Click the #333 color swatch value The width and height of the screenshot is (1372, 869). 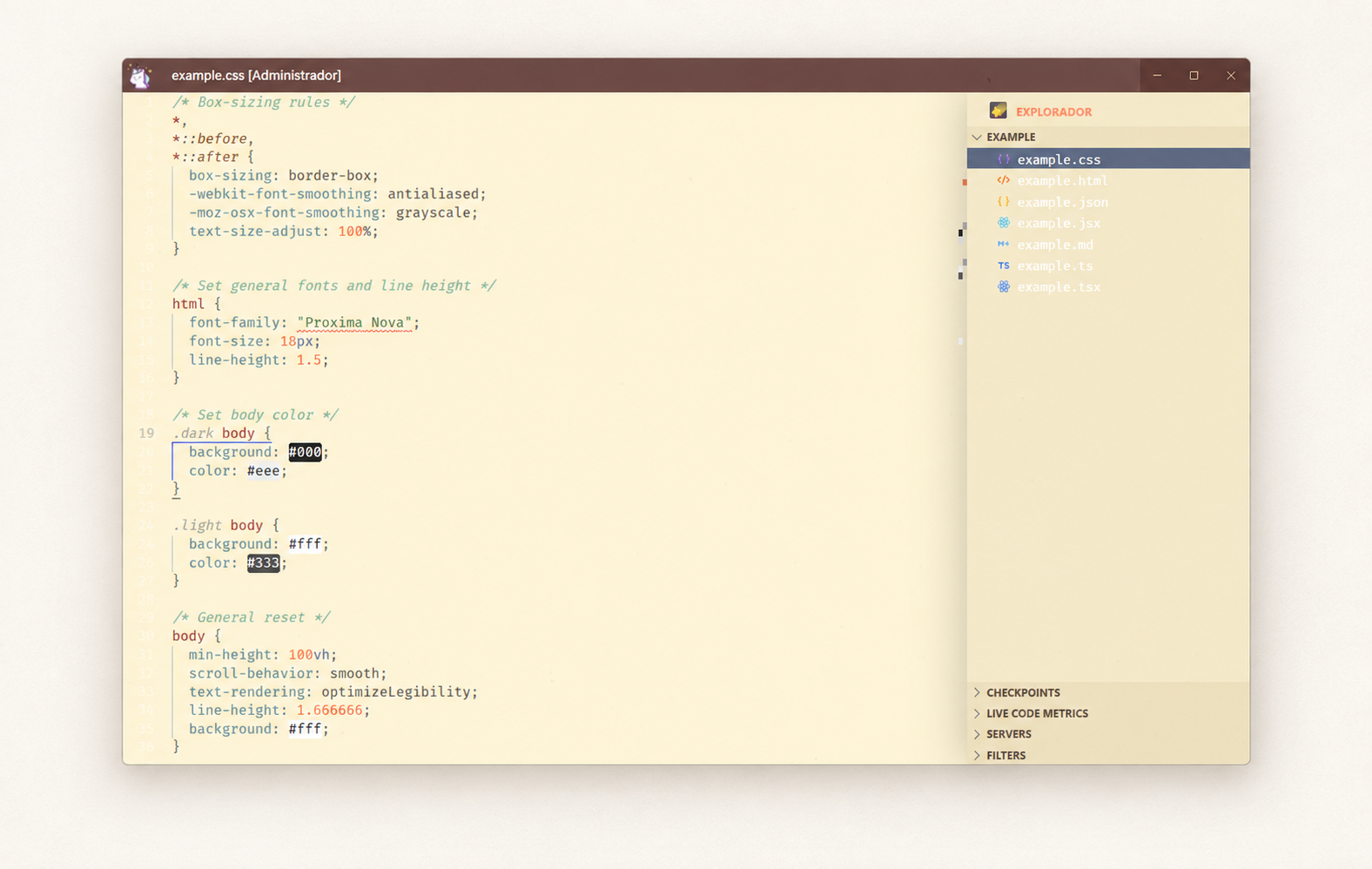coord(263,562)
